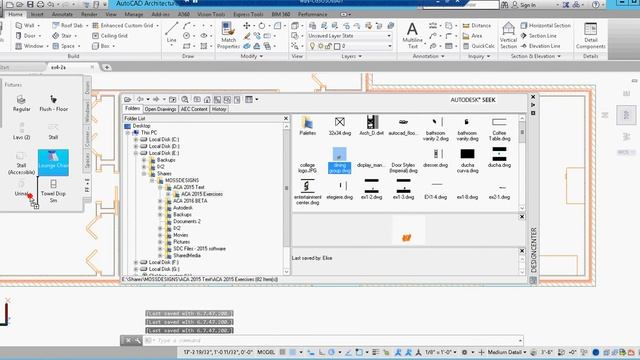This screenshot has width=640, height=360.
Task: Click the folder tree vertical scrollbar
Action: pos(286,200)
